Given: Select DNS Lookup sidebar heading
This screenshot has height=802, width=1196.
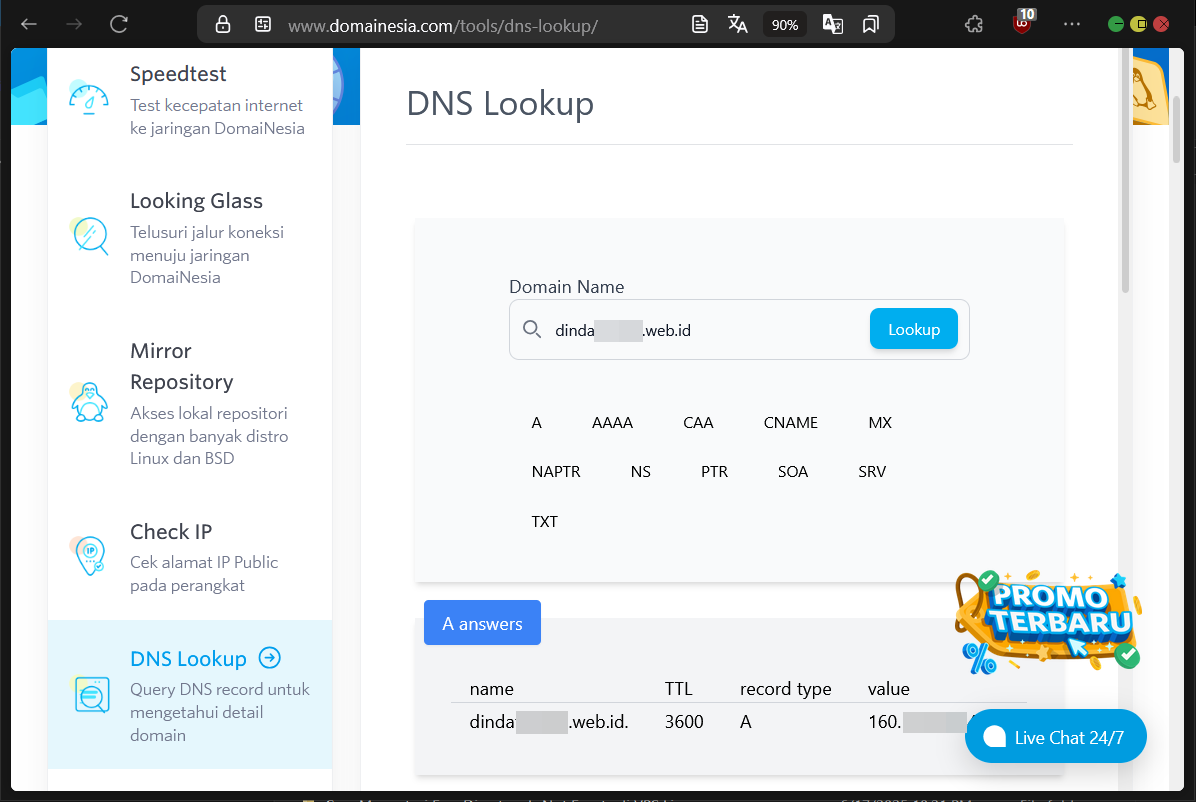Looking at the screenshot, I should click(x=188, y=659).
